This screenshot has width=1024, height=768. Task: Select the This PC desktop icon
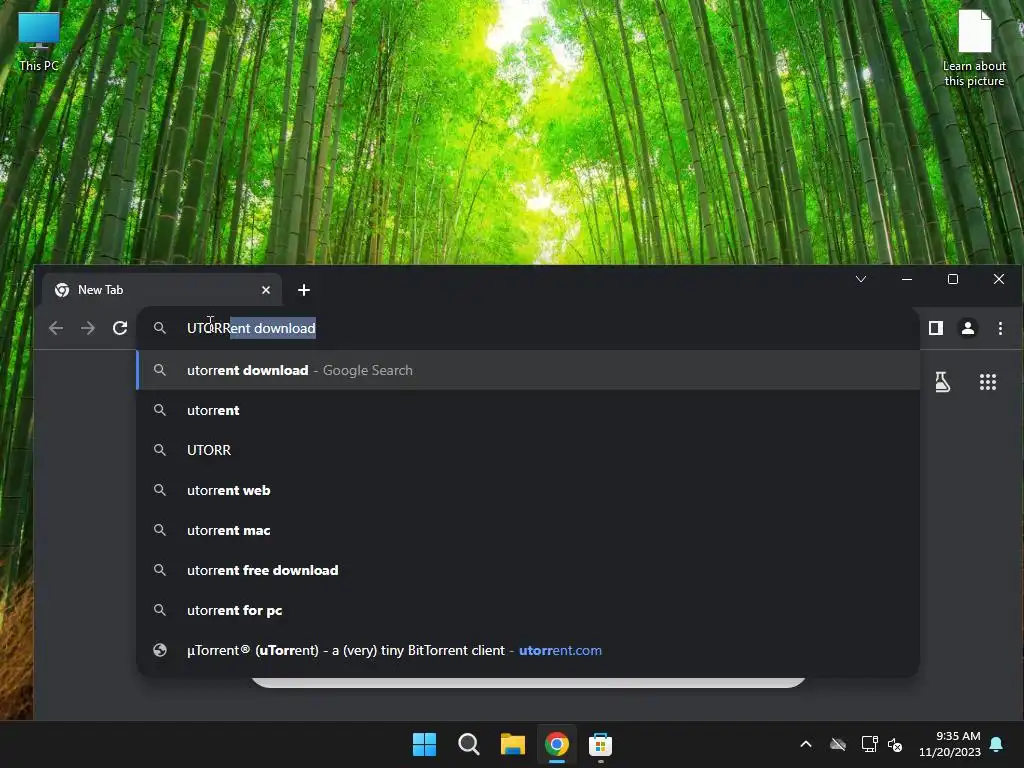click(x=39, y=41)
